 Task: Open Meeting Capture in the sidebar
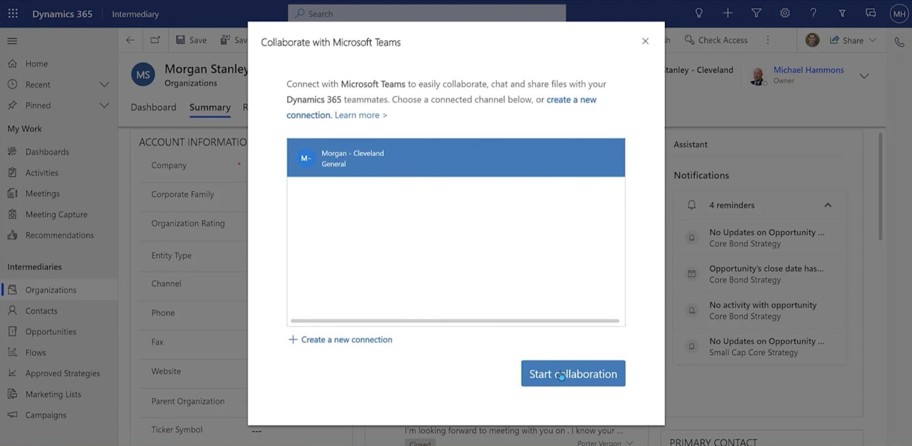coord(58,215)
